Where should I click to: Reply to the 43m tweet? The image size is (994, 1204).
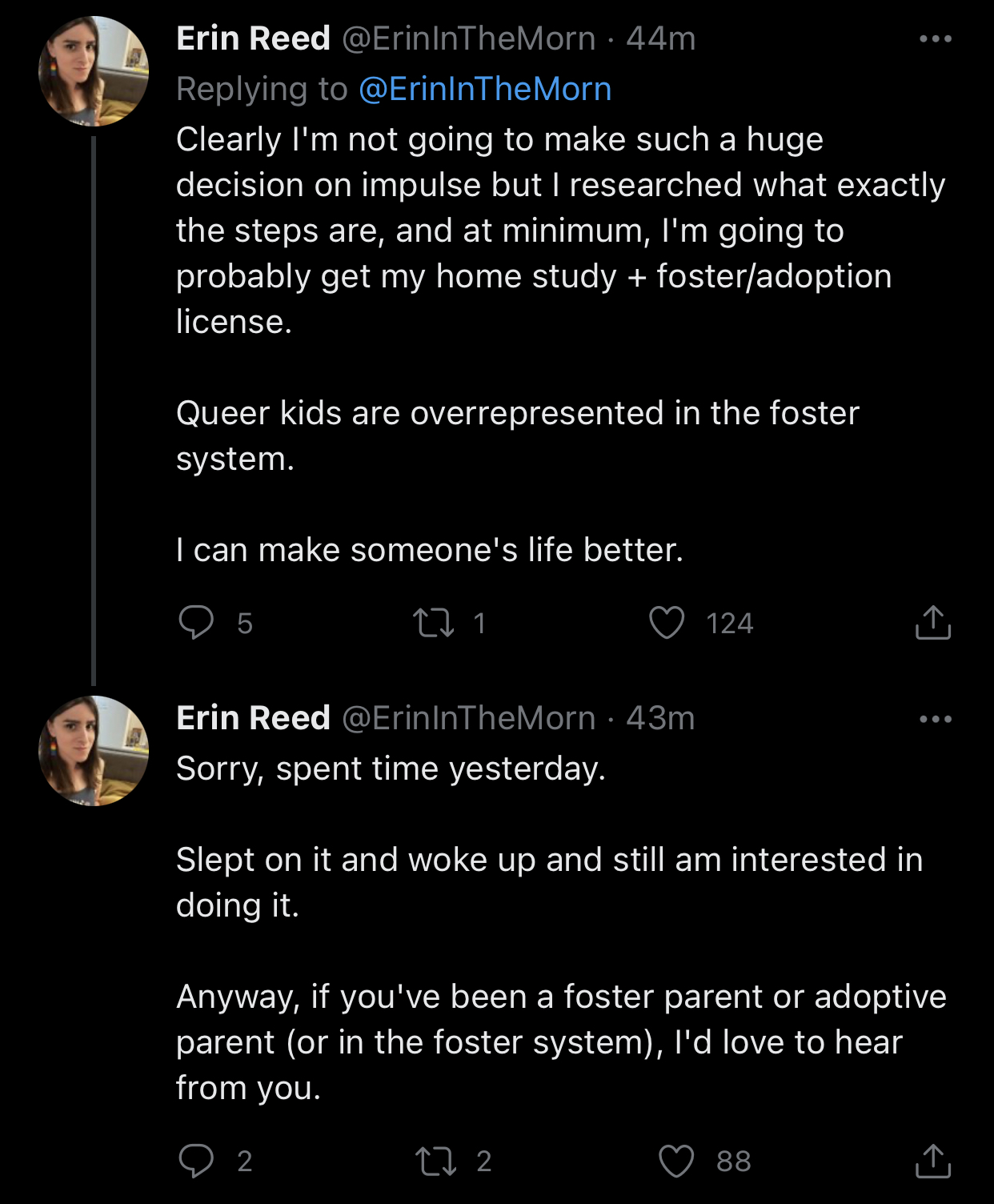pos(196,1160)
